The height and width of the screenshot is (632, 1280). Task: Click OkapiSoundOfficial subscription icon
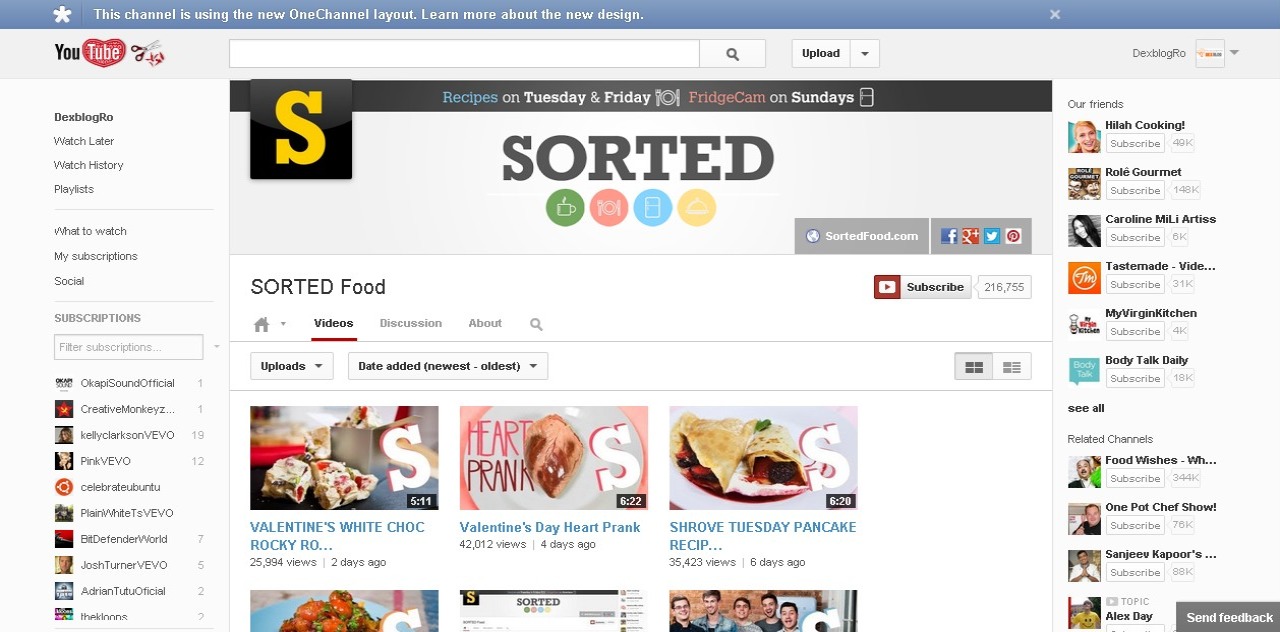pyautogui.click(x=64, y=383)
